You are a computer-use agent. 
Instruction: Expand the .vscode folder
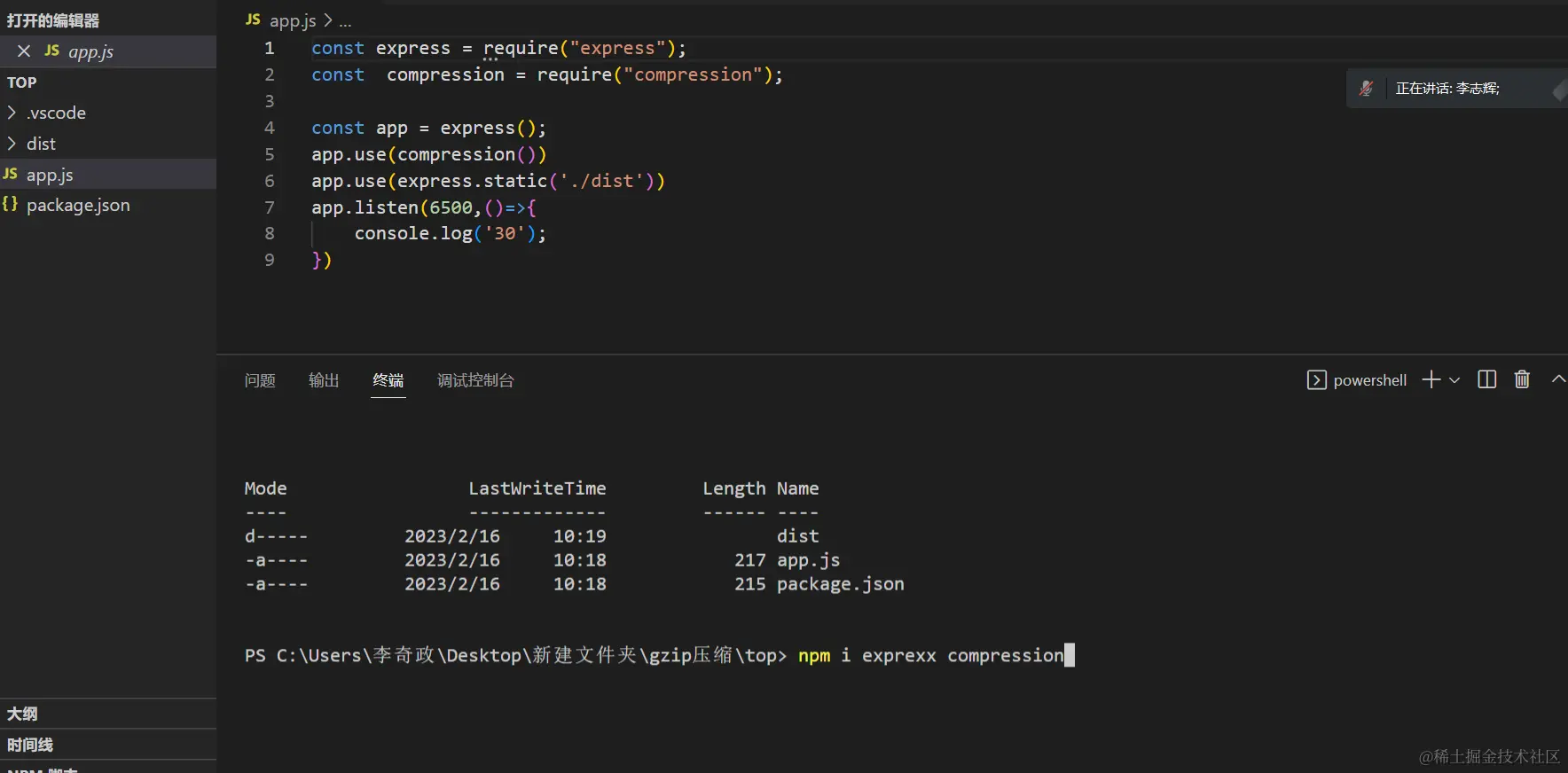coord(12,113)
